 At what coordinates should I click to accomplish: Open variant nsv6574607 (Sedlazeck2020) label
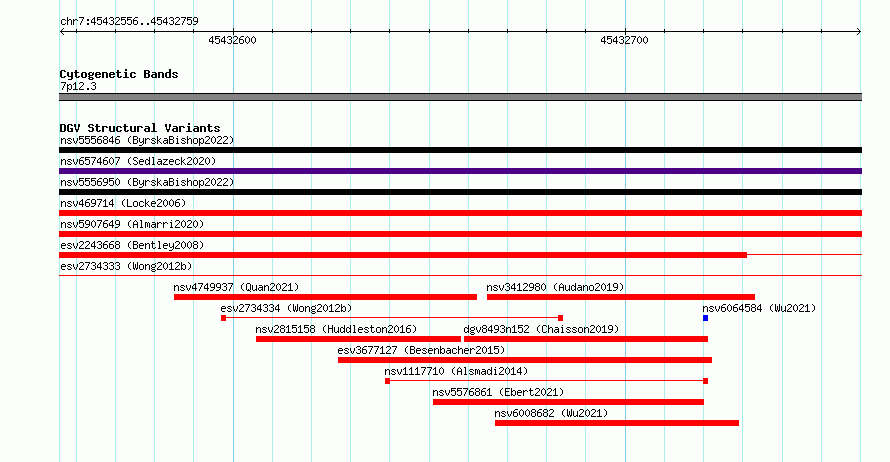(138, 161)
